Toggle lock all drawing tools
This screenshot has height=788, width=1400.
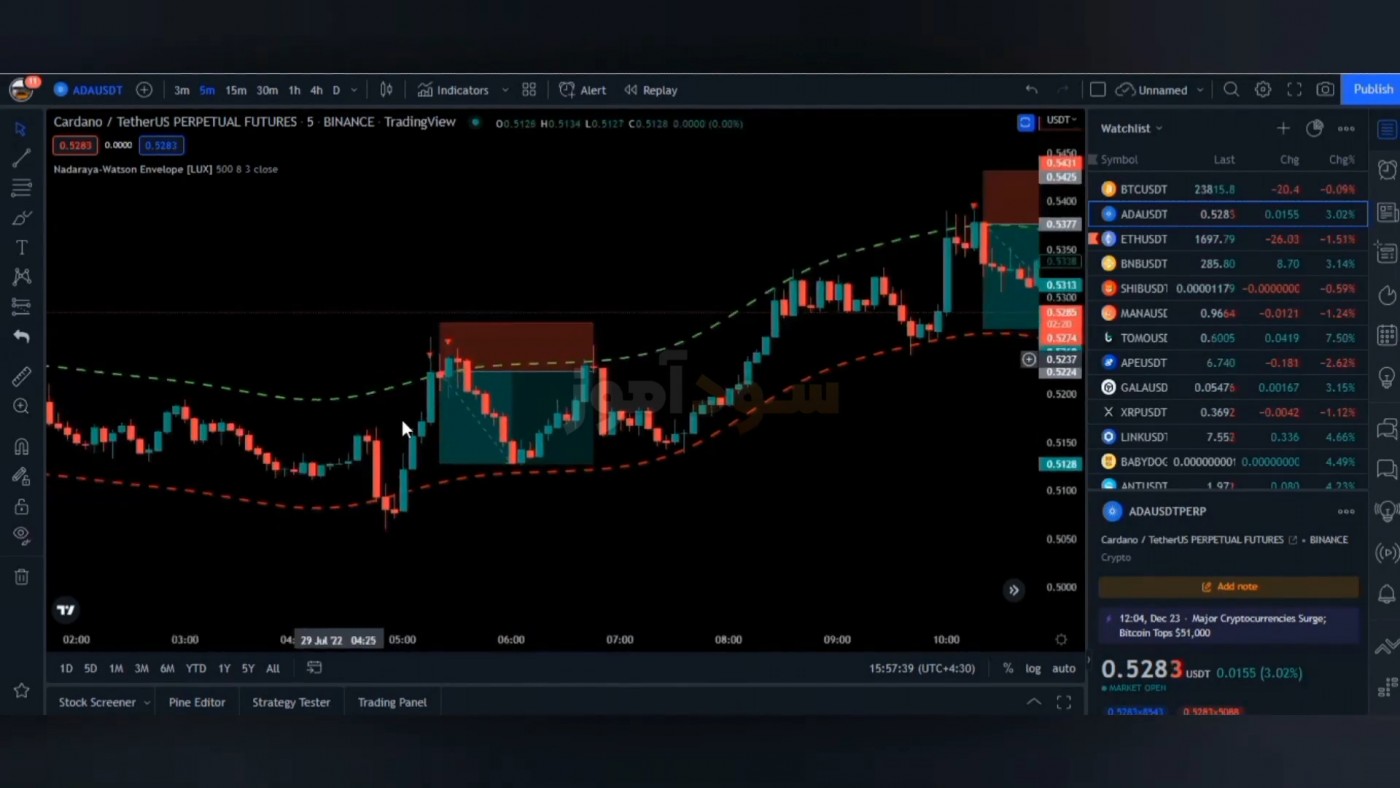[x=21, y=507]
